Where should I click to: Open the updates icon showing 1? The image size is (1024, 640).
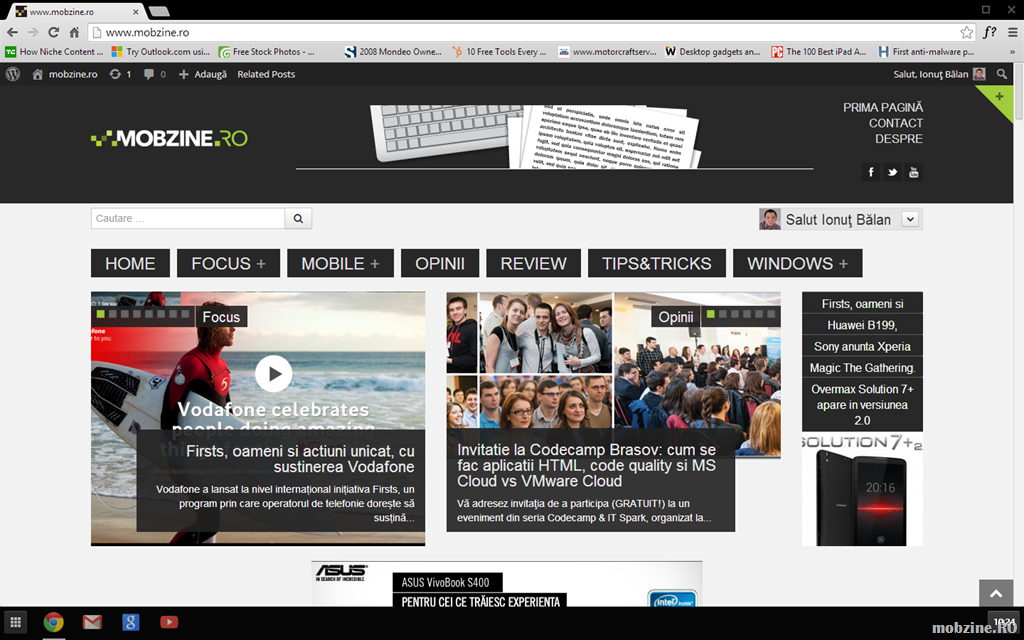click(120, 74)
